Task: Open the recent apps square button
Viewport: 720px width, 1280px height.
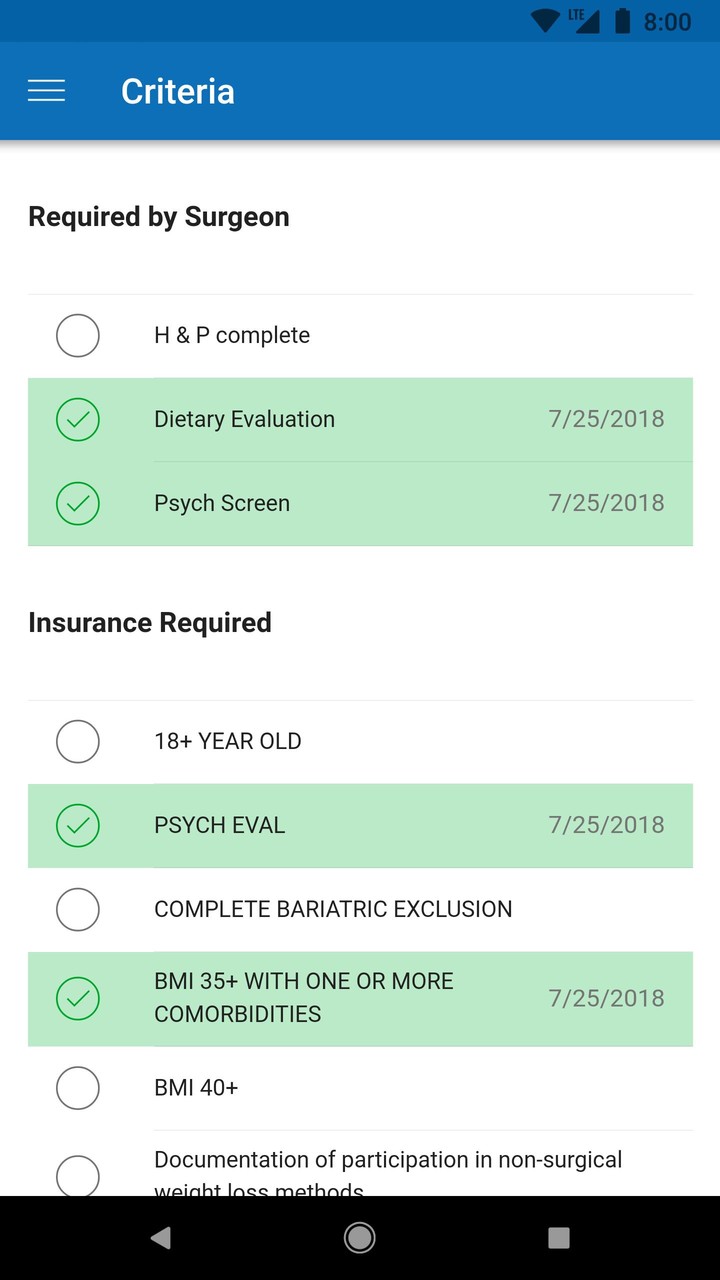Action: (x=559, y=1238)
